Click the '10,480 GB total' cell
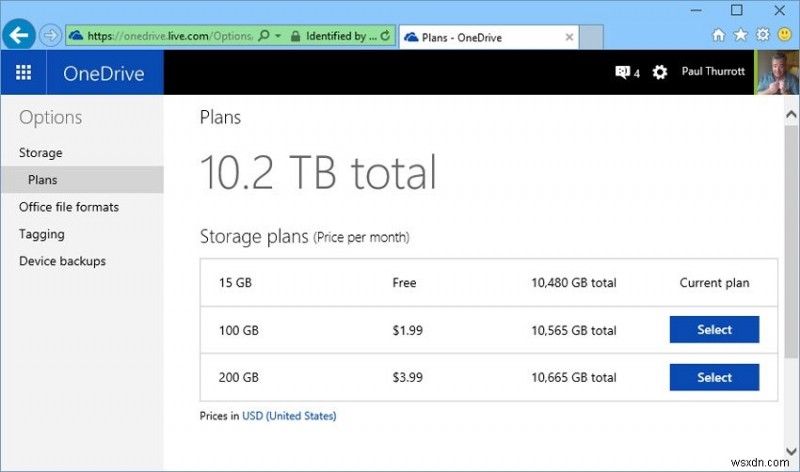The image size is (800, 472). [573, 283]
